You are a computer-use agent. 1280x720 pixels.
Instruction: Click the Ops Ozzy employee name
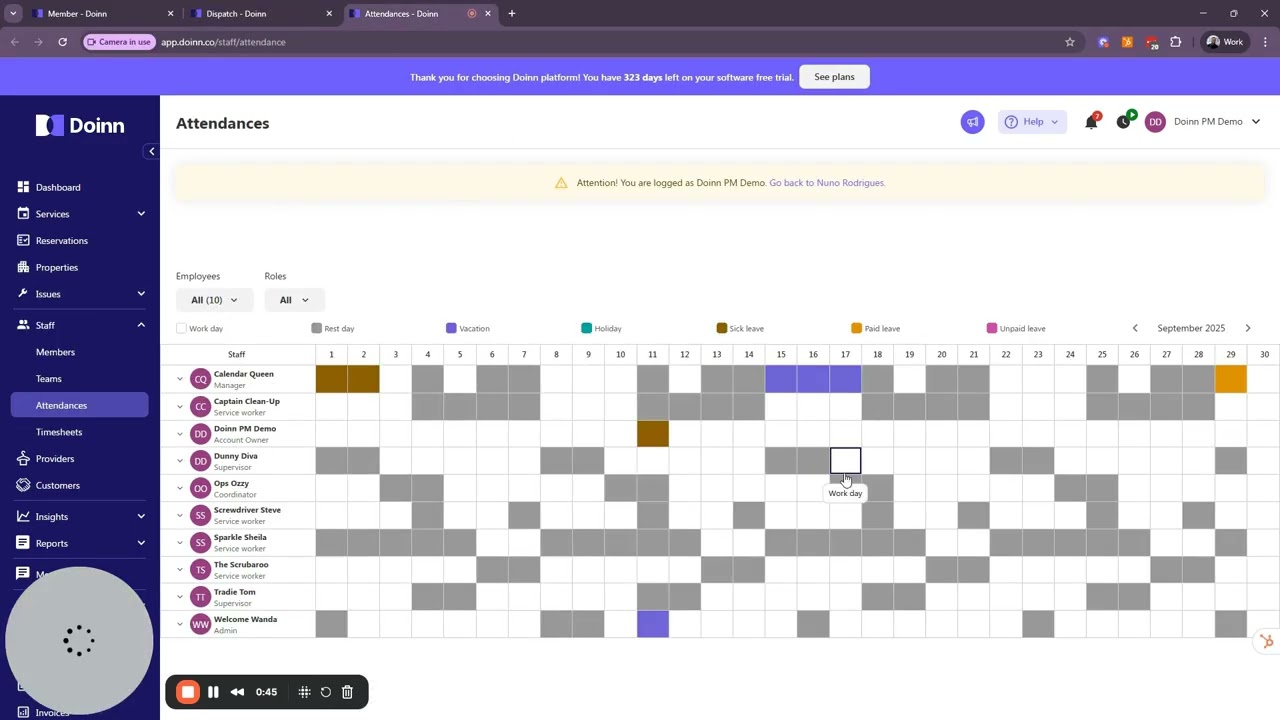(231, 483)
